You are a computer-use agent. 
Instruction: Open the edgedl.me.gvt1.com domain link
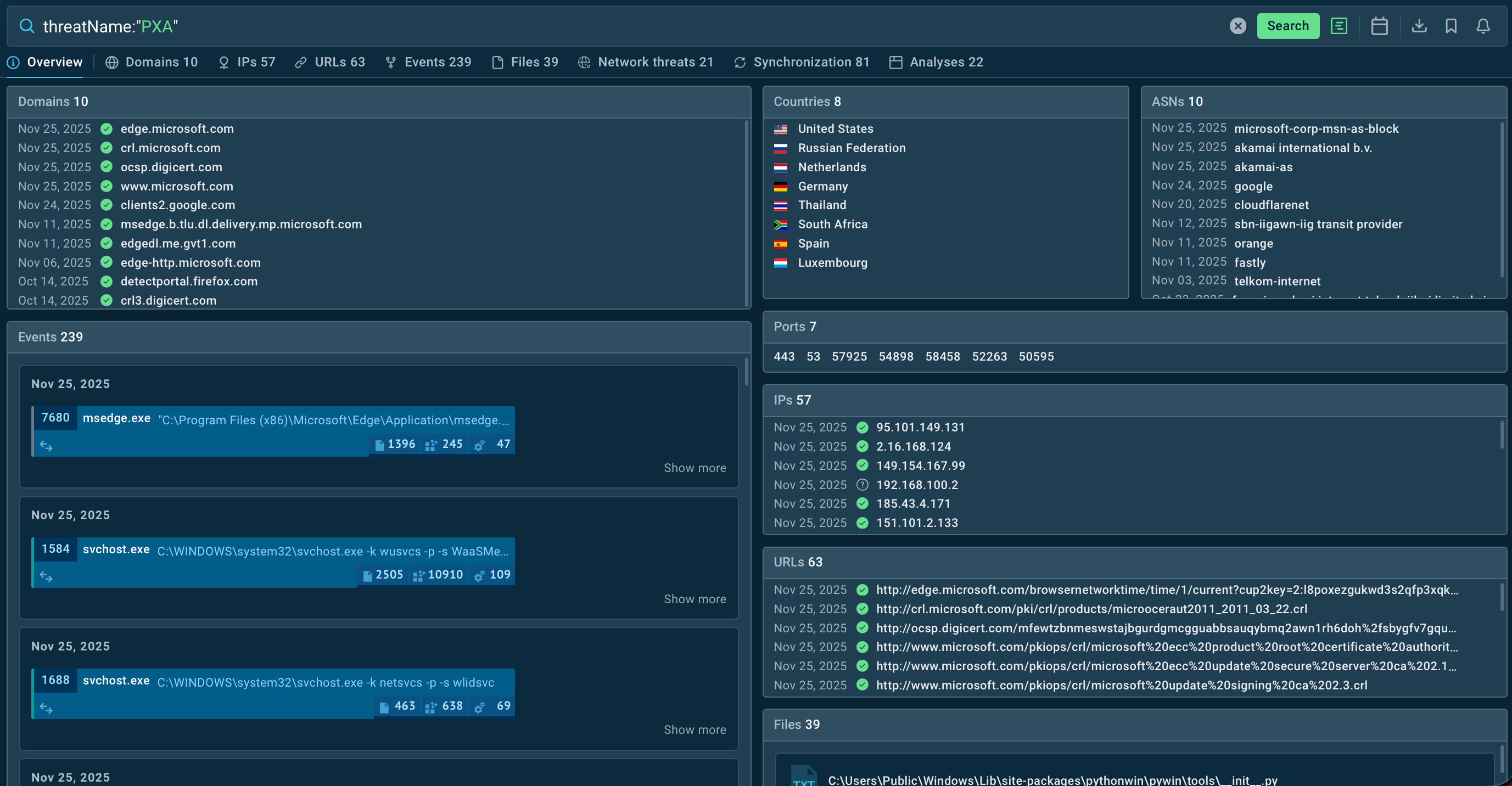(178, 243)
